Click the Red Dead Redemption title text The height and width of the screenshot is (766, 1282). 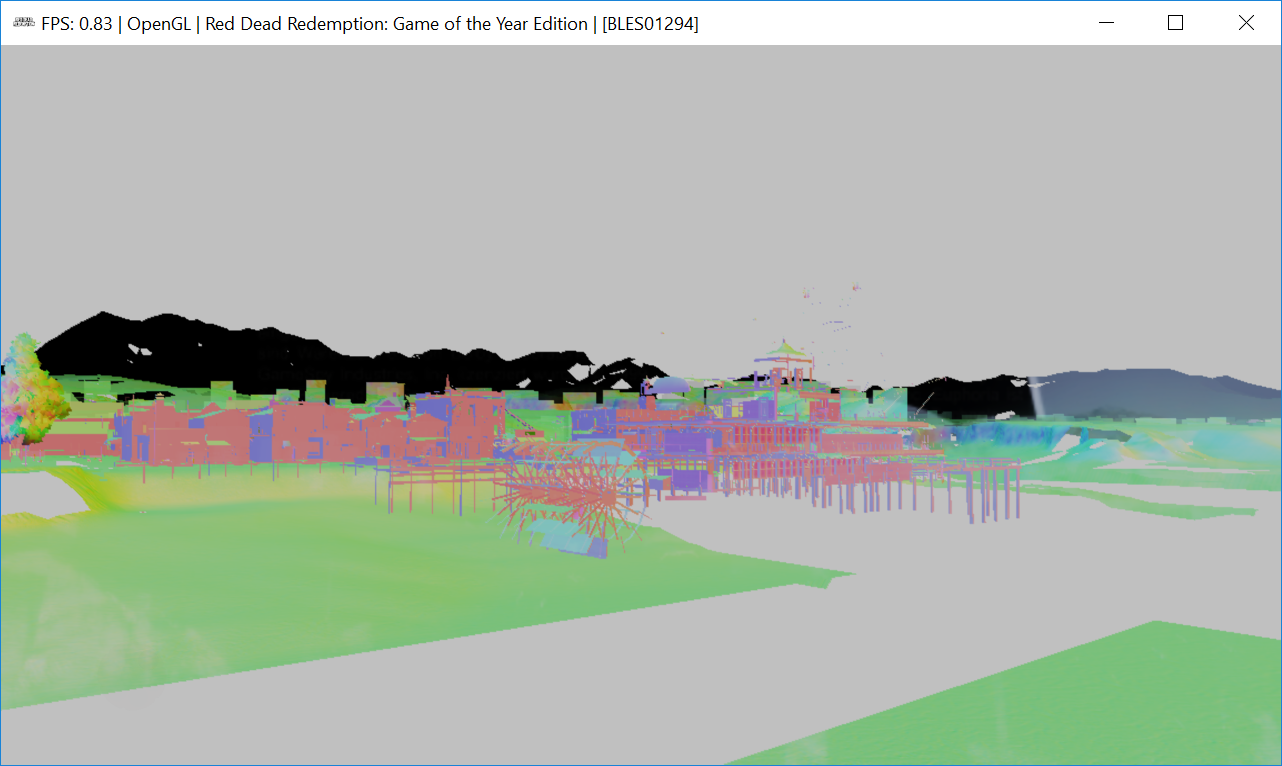pyautogui.click(x=396, y=24)
